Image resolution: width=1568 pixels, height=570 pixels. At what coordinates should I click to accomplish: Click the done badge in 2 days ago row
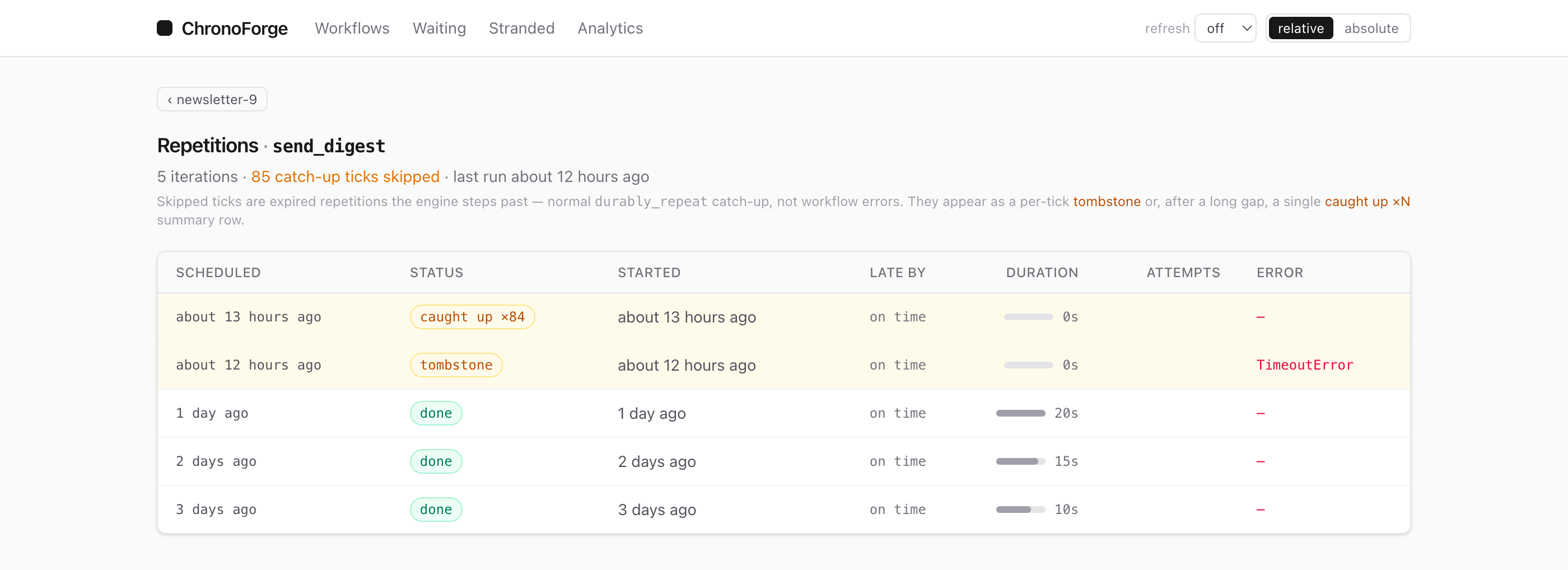tap(436, 461)
